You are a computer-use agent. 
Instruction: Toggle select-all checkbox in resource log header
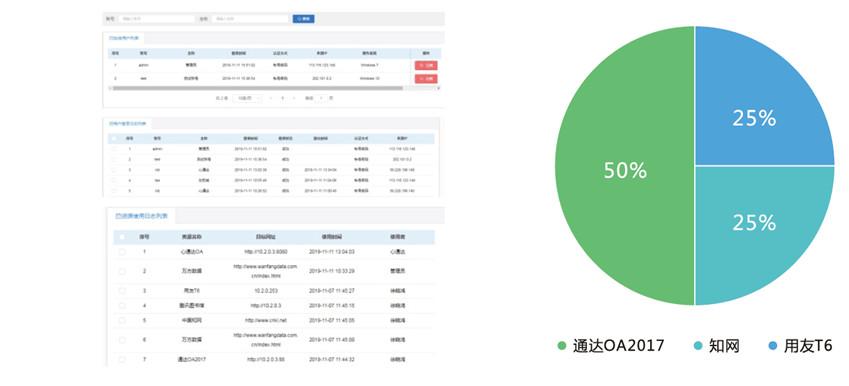click(x=122, y=237)
